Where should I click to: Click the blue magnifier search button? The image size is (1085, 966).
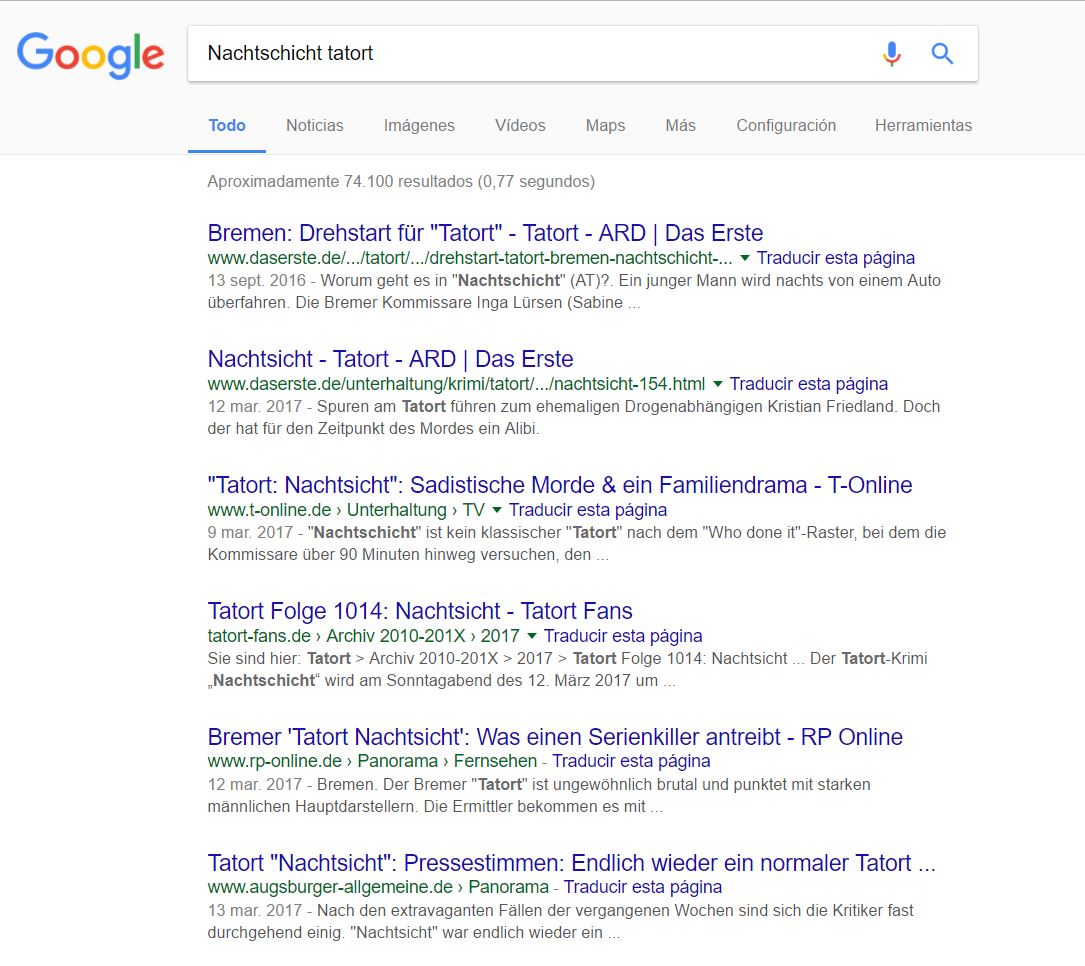942,53
